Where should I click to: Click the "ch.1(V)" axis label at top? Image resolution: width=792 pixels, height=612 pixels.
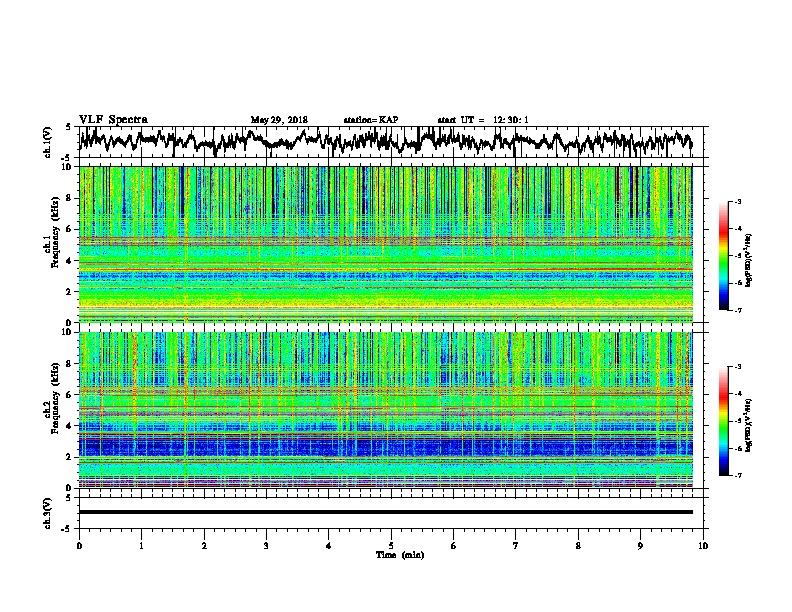(48, 142)
